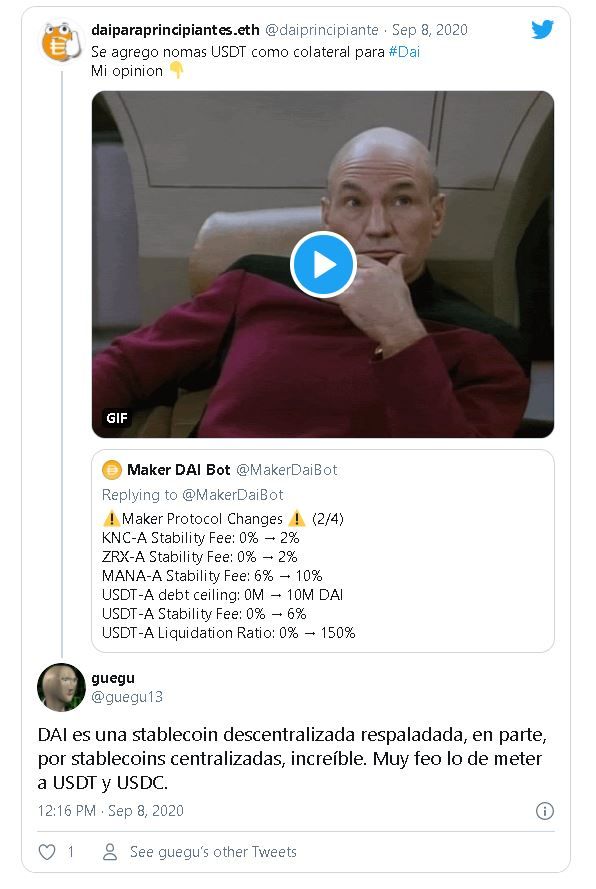This screenshot has height=889, width=596.
Task: Click the GIF badge on the video
Action: (x=116, y=418)
